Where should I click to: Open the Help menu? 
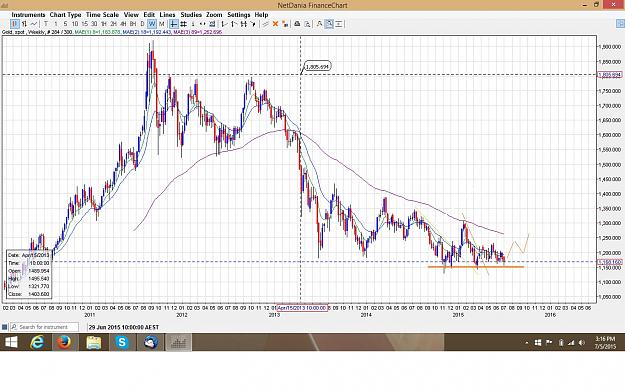(261, 15)
